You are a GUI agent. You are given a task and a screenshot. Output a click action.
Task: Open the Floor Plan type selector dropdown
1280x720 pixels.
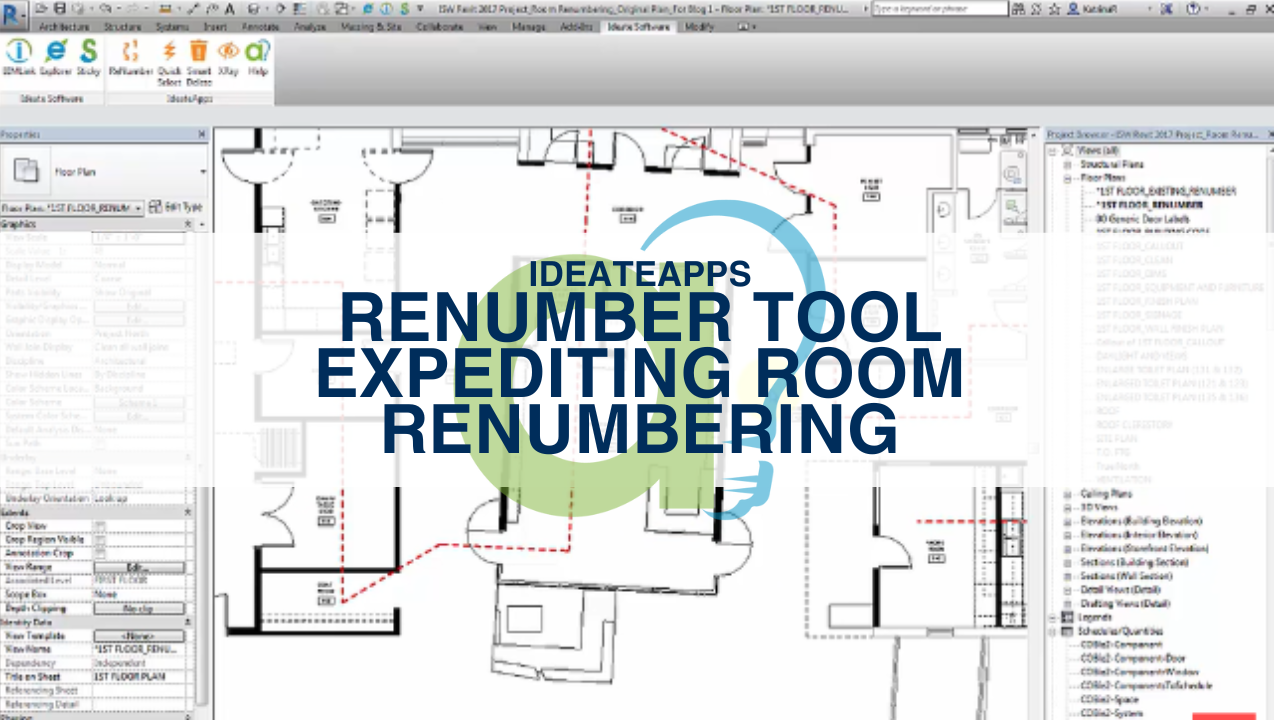tap(138, 208)
